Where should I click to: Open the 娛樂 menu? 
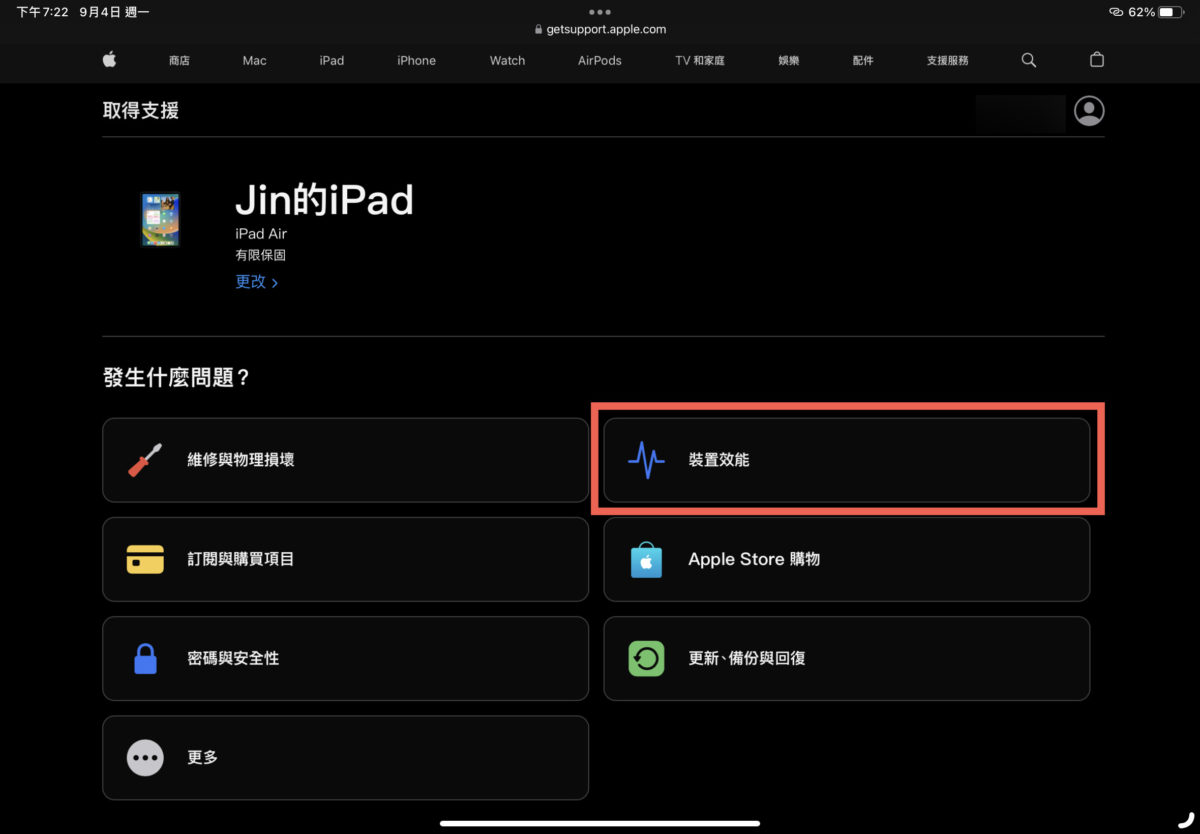[789, 60]
